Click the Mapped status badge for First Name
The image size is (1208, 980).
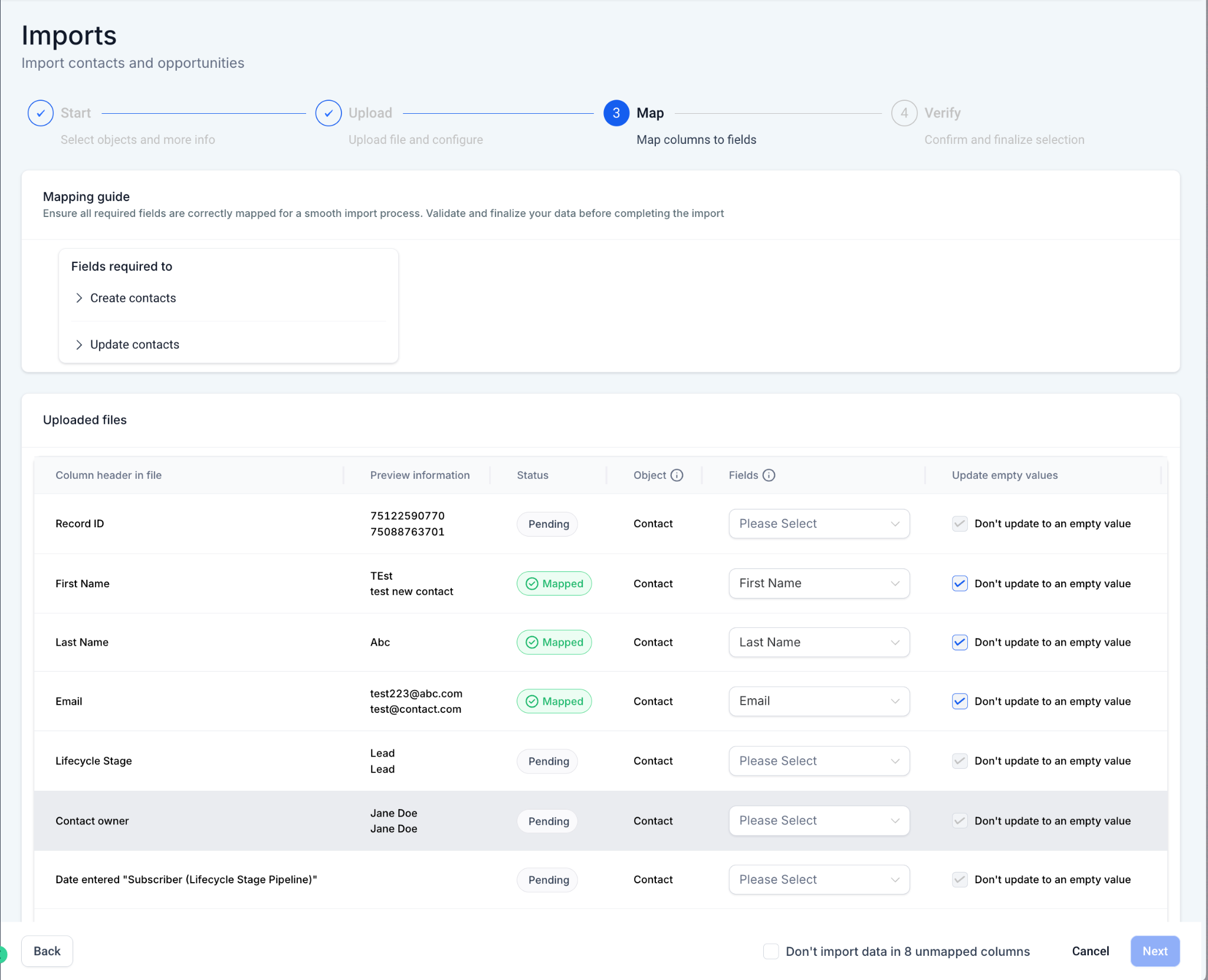pyautogui.click(x=554, y=583)
